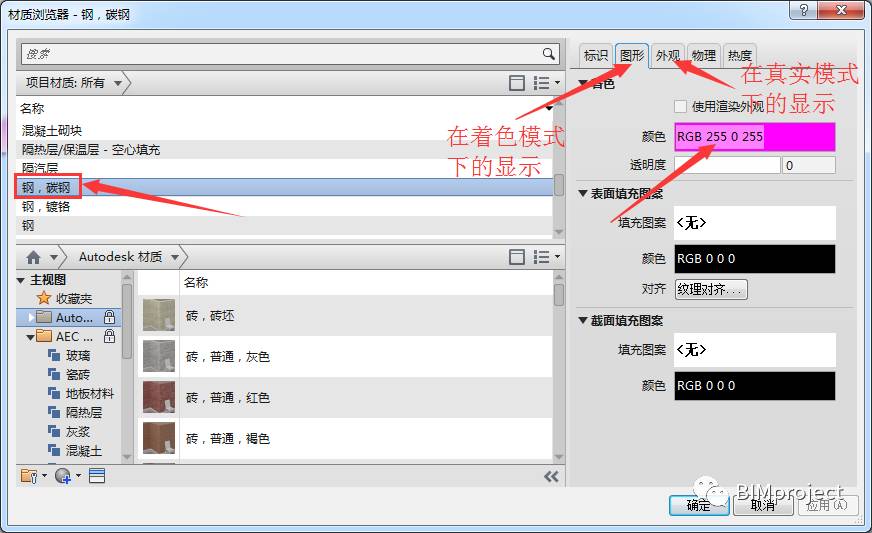Collapse the 主视图 tree node
Screen dimensions: 872x533
coord(21,280)
